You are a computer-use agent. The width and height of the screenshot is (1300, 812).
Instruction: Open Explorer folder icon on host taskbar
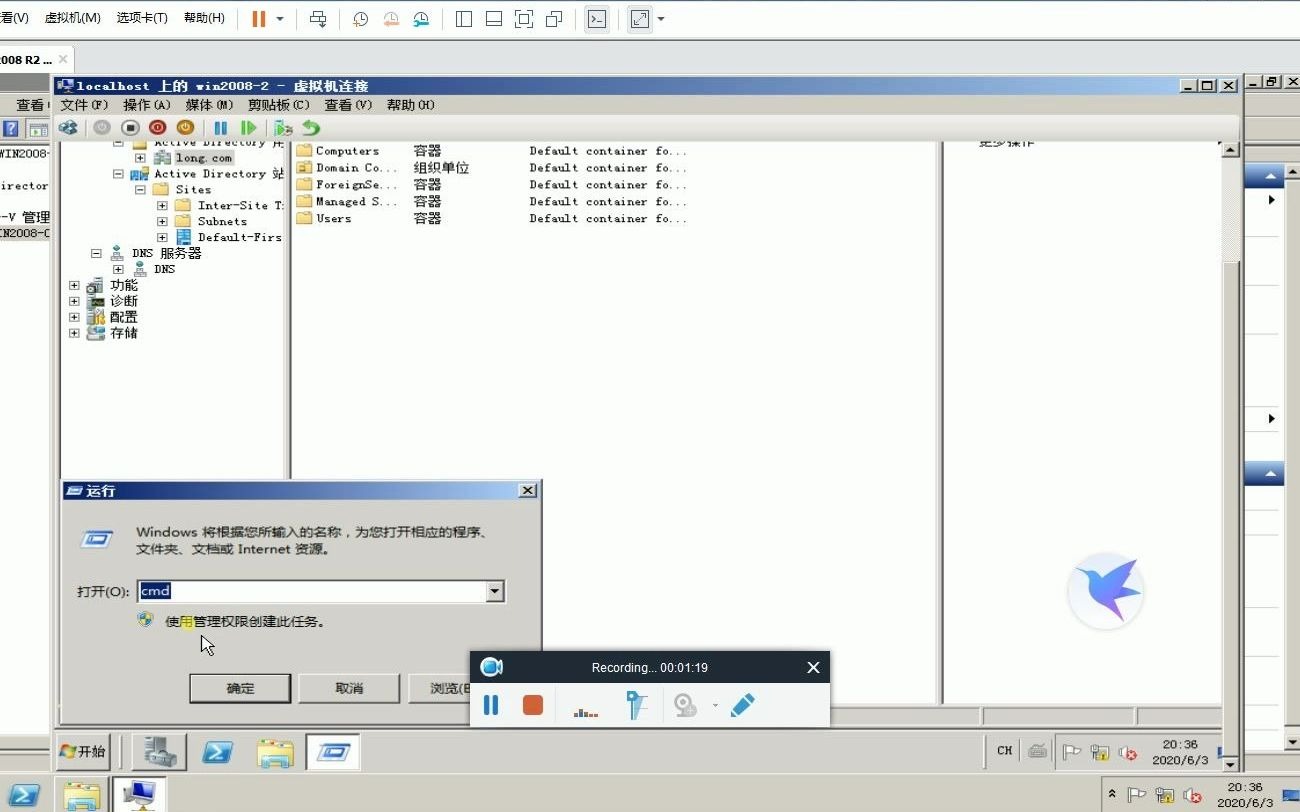[82, 796]
